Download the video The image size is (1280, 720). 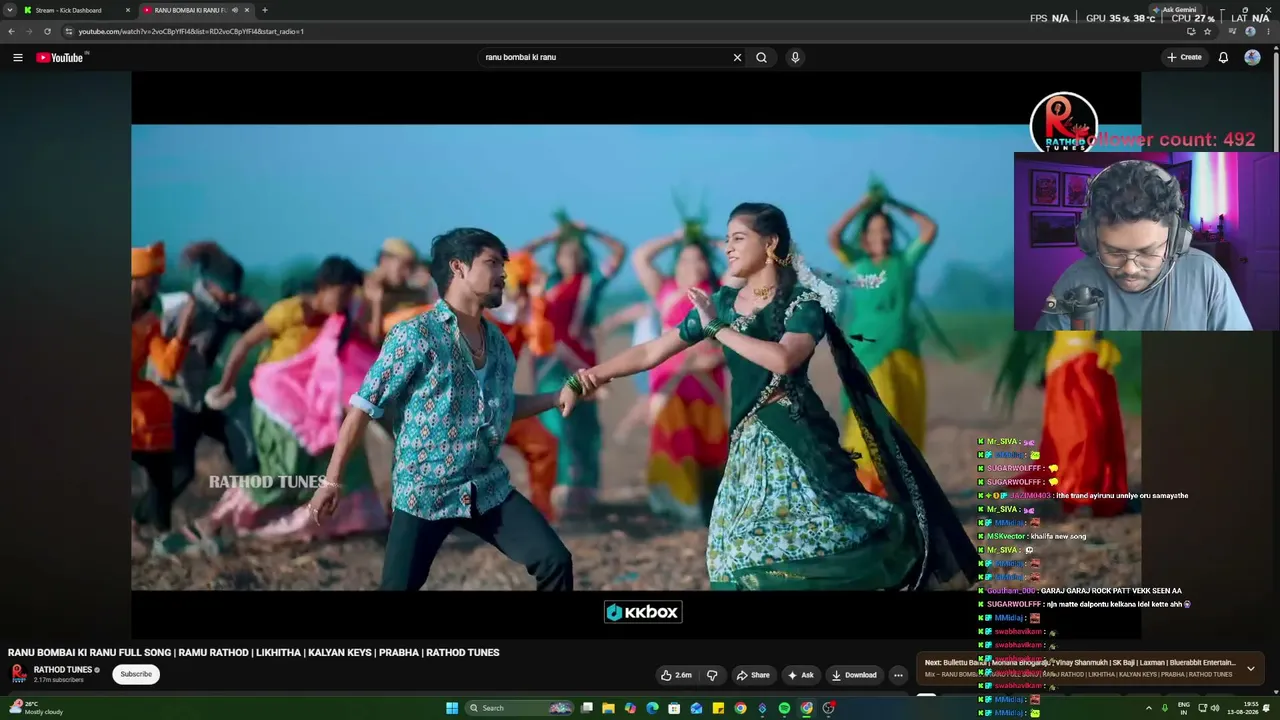pos(854,675)
